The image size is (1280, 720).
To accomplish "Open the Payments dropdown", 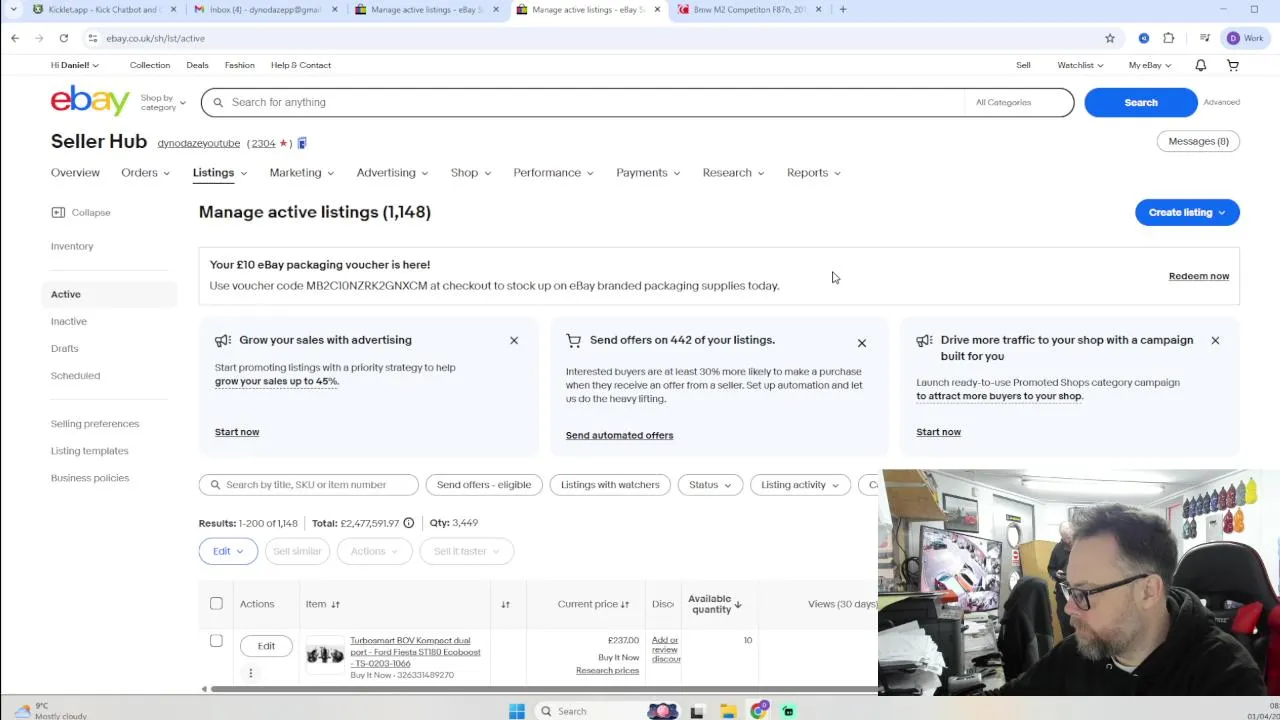I will click(x=648, y=173).
